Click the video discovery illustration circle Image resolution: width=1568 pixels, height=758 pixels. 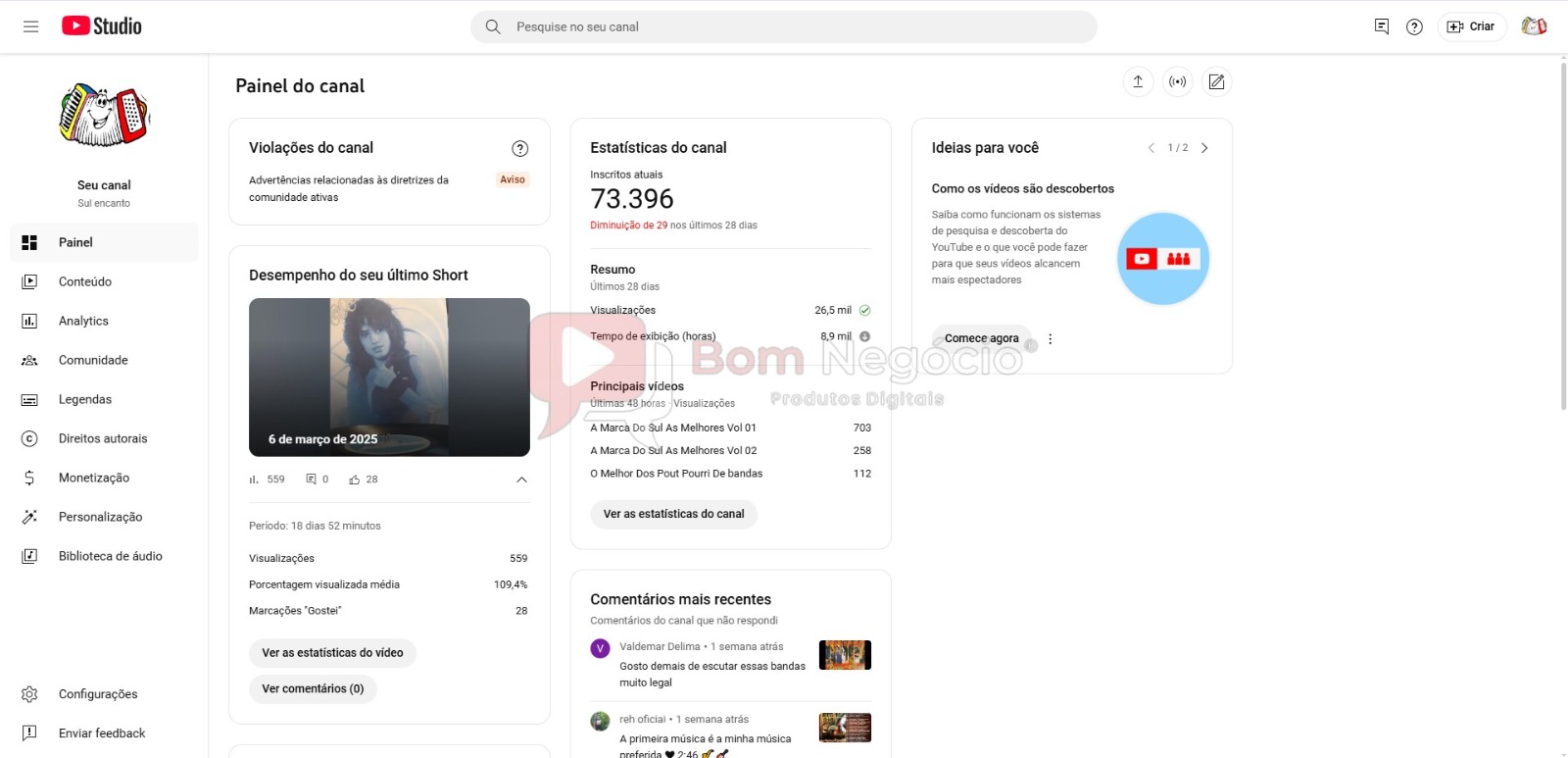1163,259
